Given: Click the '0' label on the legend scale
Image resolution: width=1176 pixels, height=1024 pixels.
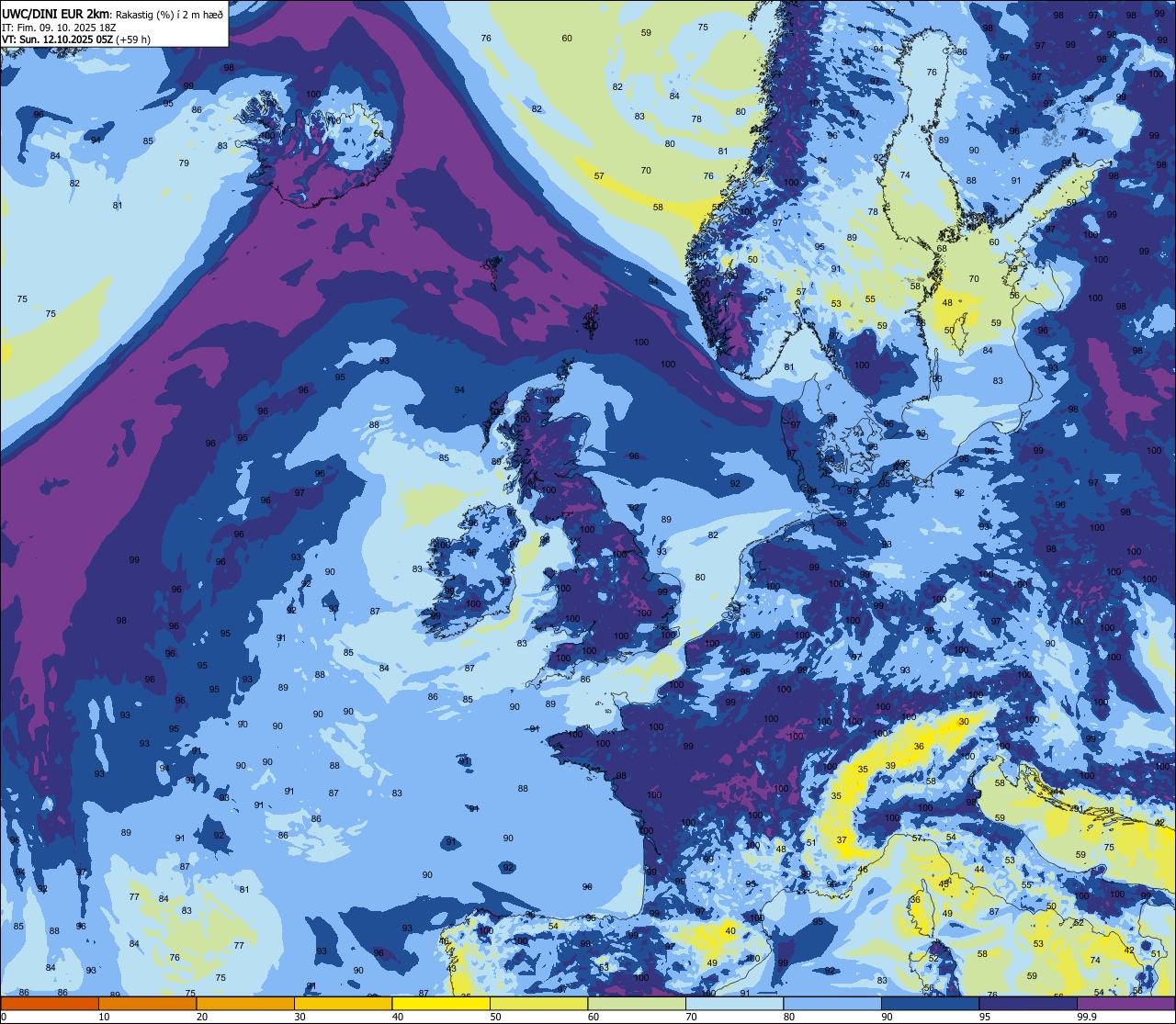Looking at the screenshot, I should 5,1017.
